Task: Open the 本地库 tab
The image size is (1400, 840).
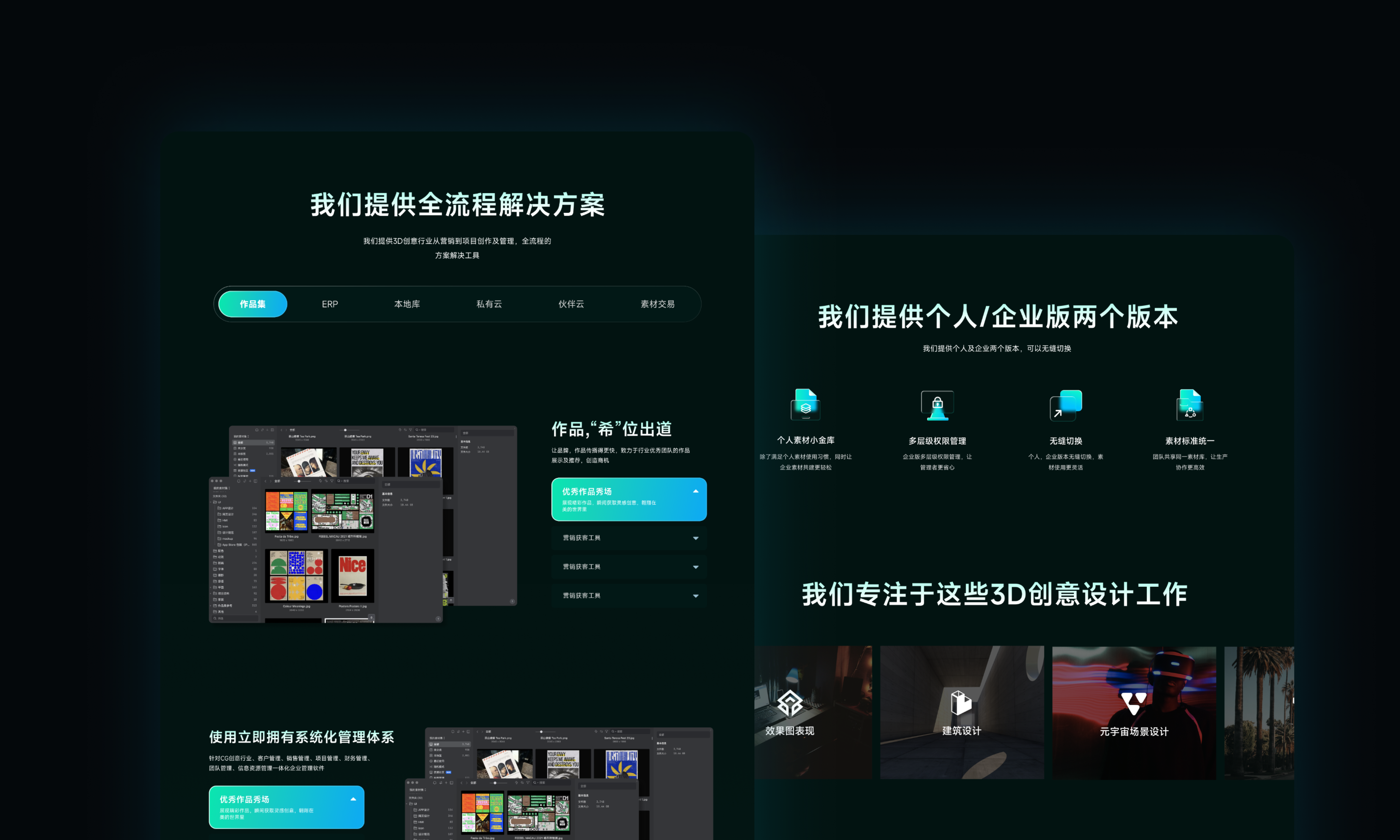Action: (x=407, y=304)
